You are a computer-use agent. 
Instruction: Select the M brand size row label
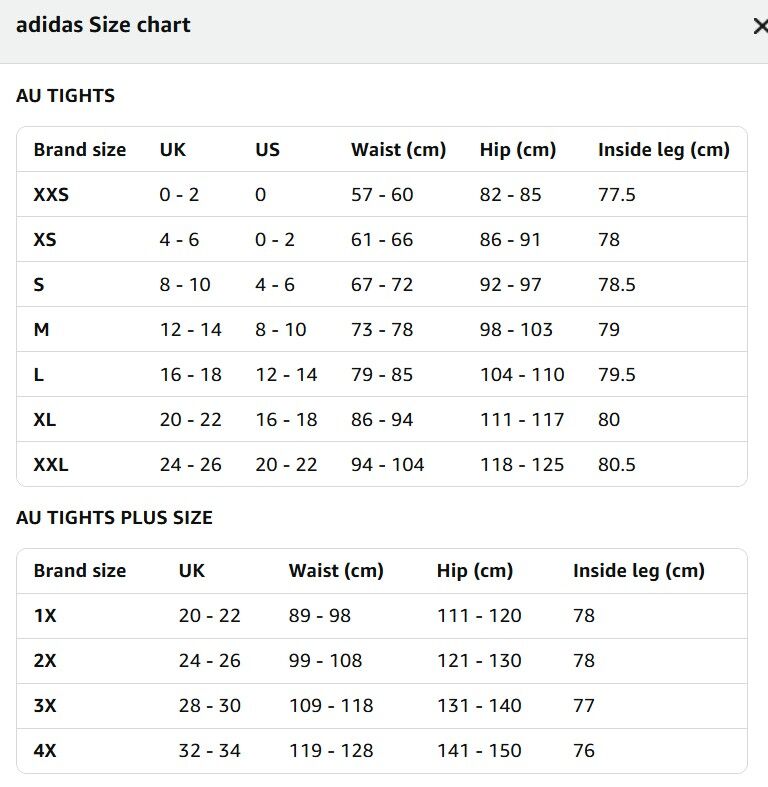pyautogui.click(x=41, y=330)
